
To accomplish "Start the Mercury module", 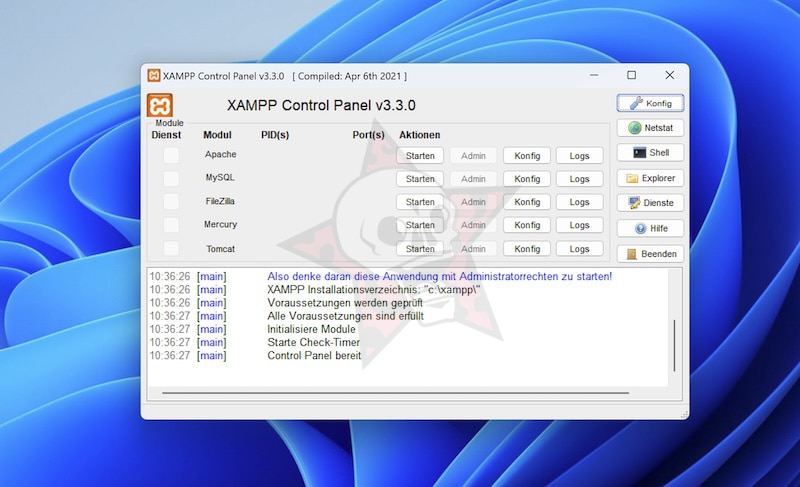I will pos(420,225).
